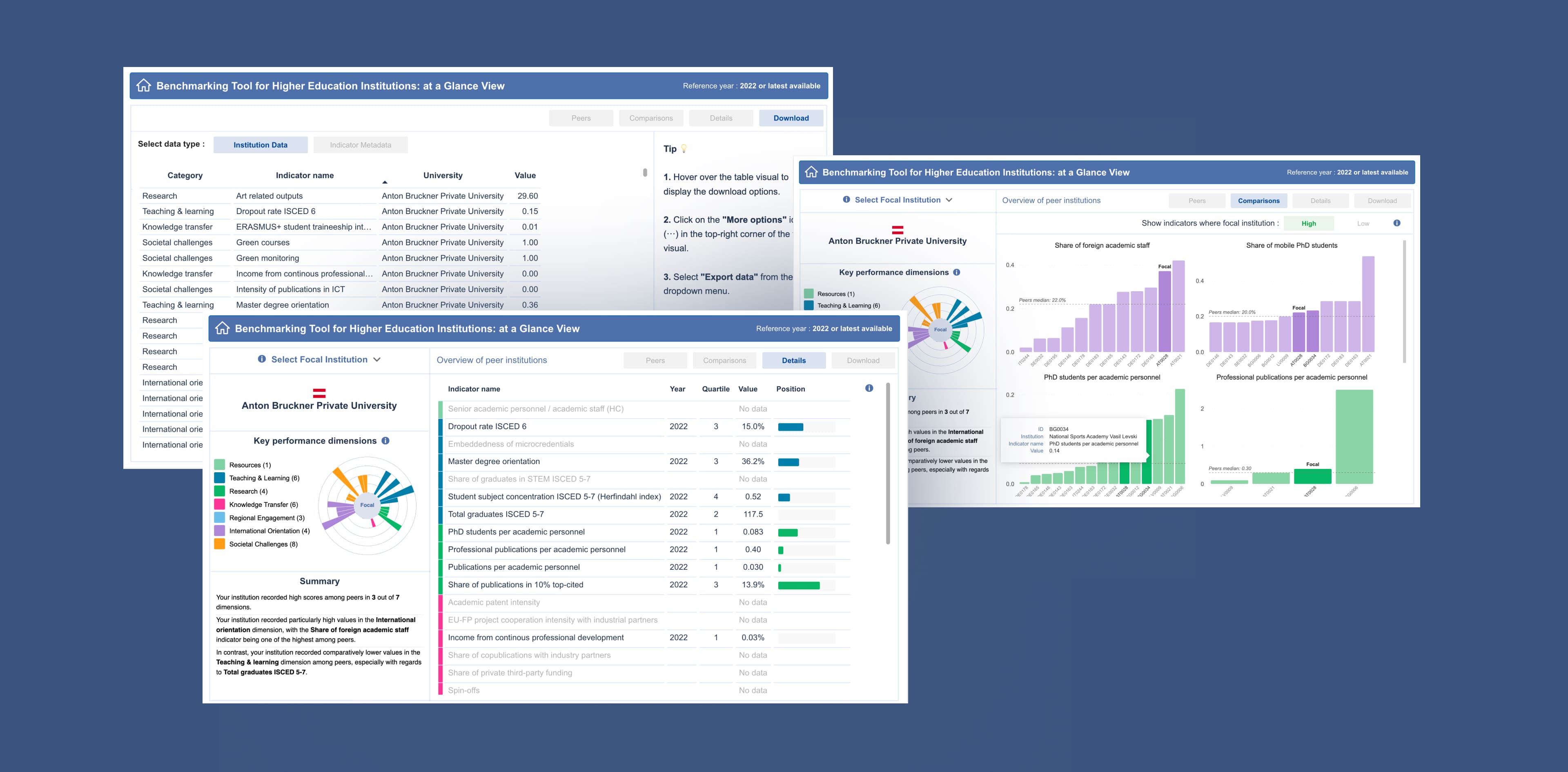1568x772 pixels.
Task: Select the Institution Data button
Action: (261, 145)
